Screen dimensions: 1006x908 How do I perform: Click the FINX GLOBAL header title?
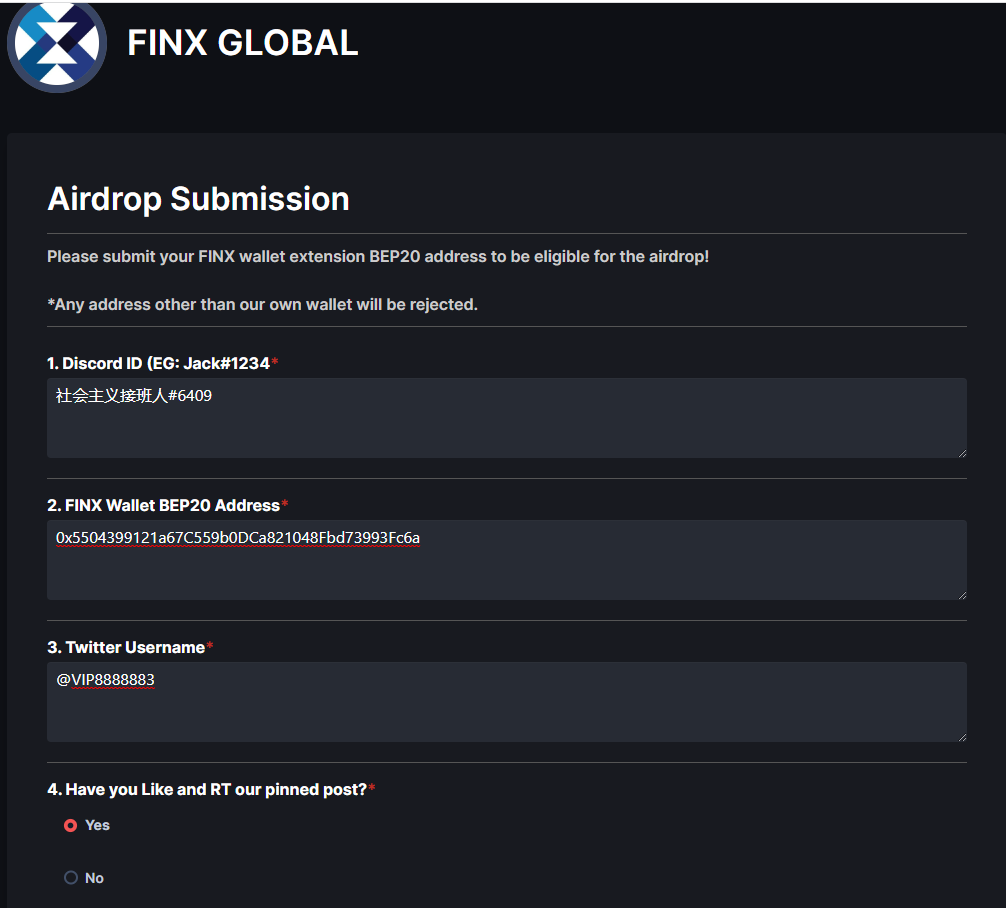point(242,43)
